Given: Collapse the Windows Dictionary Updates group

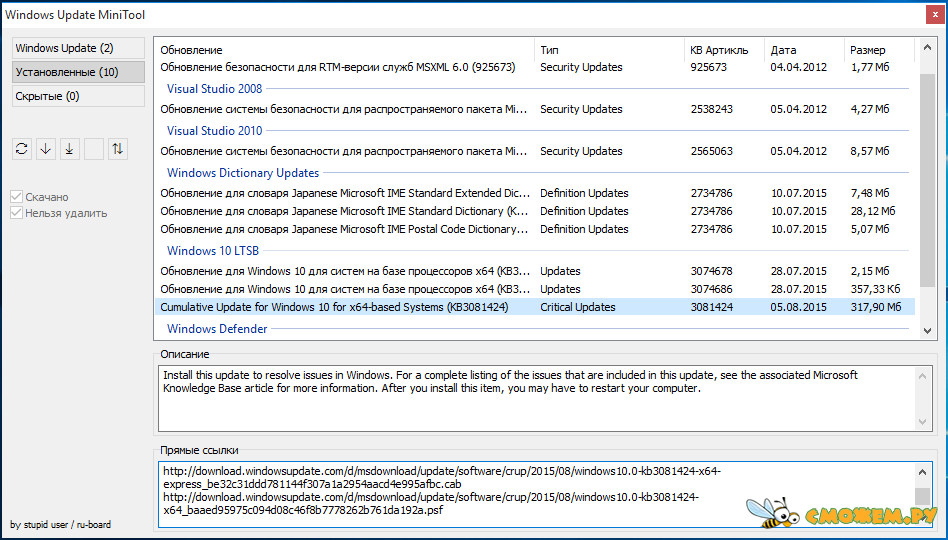Looking at the screenshot, I should [243, 173].
